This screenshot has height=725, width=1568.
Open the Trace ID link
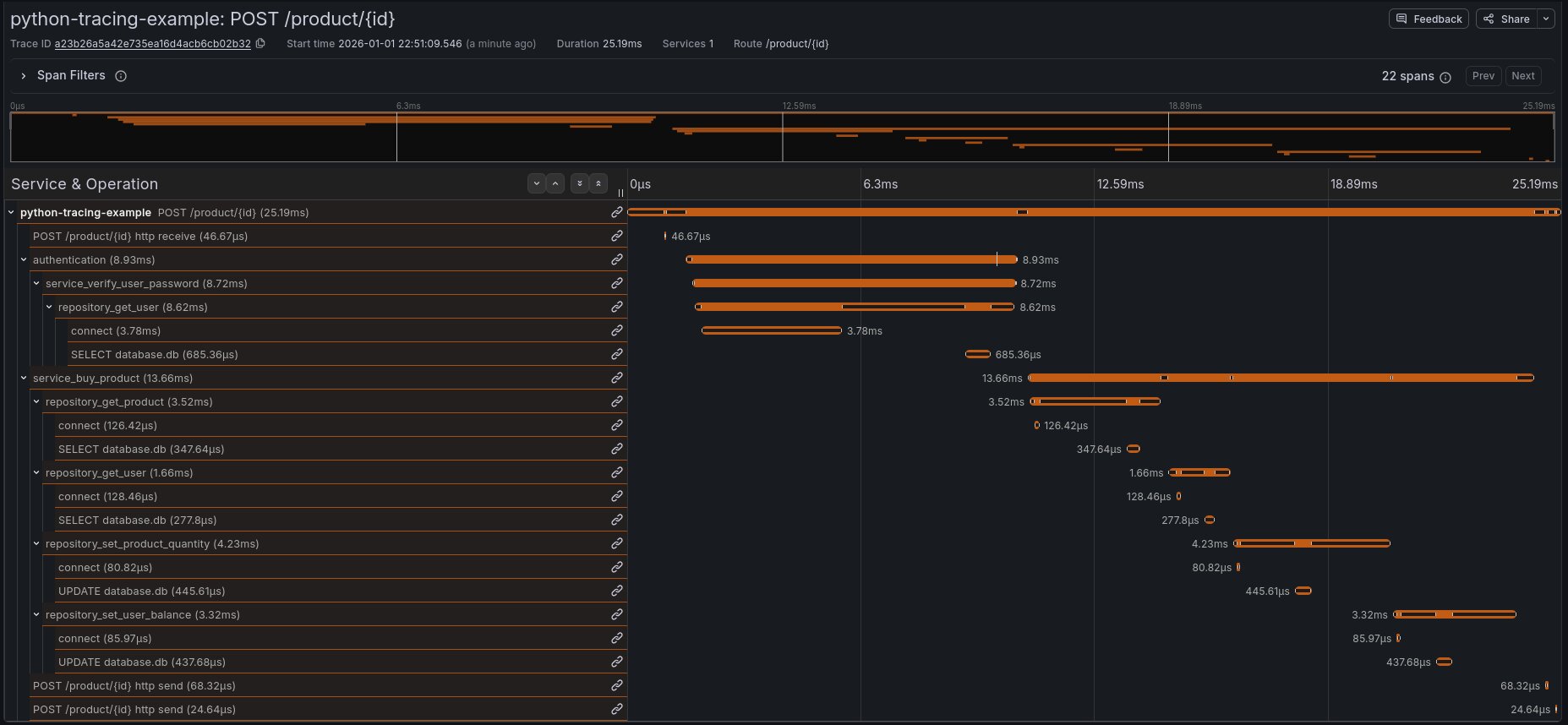tap(152, 44)
